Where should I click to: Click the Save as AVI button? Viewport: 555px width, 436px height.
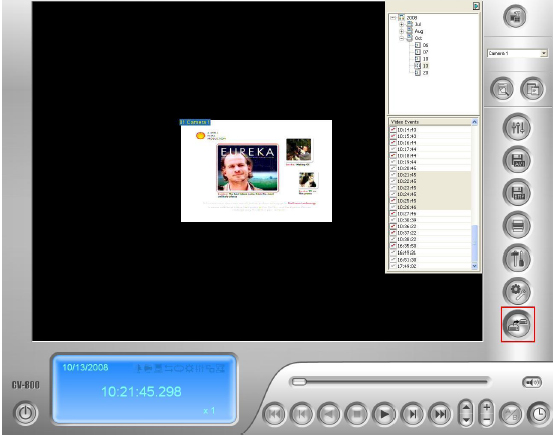517,160
